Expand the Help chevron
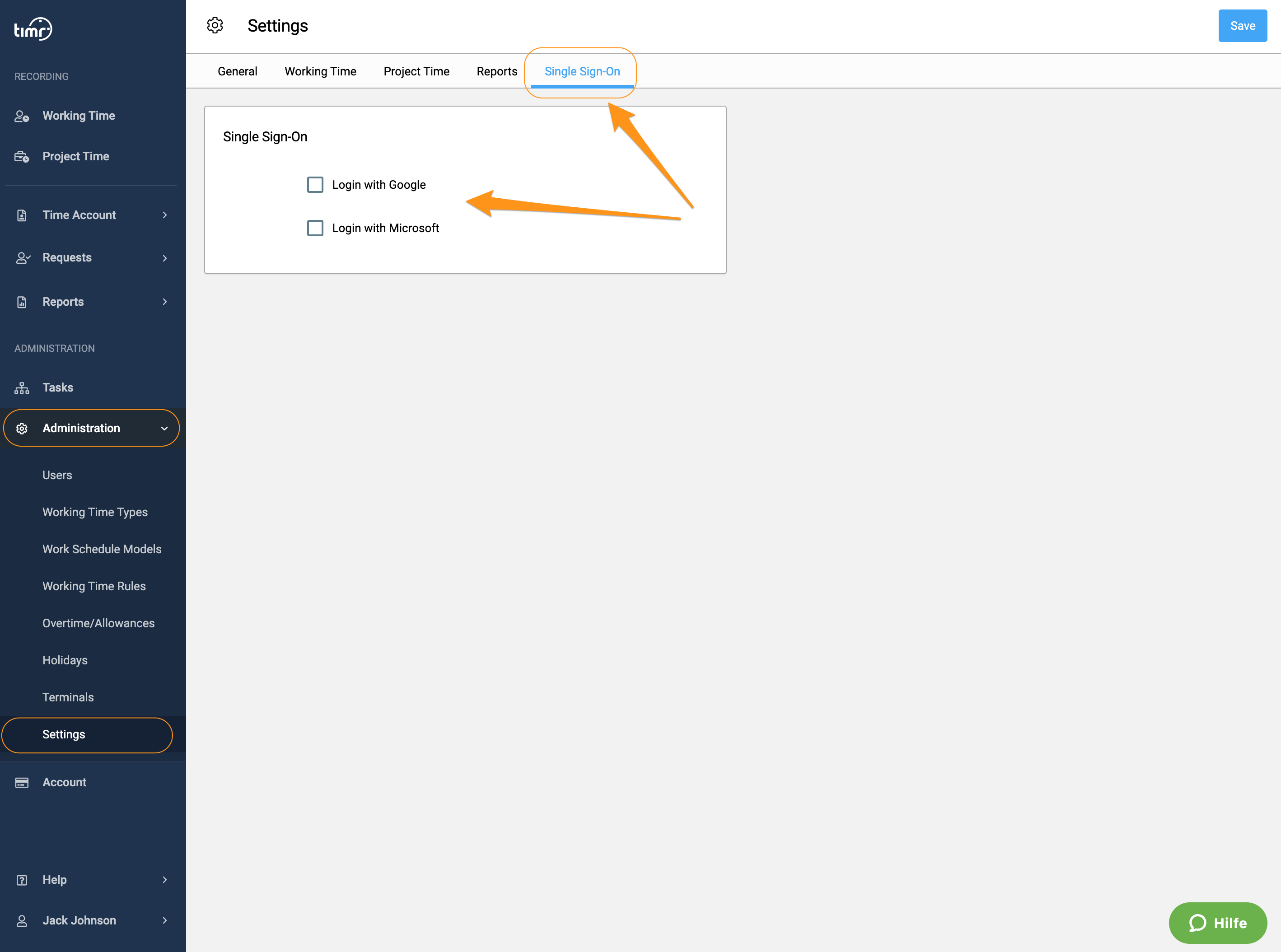 point(165,880)
